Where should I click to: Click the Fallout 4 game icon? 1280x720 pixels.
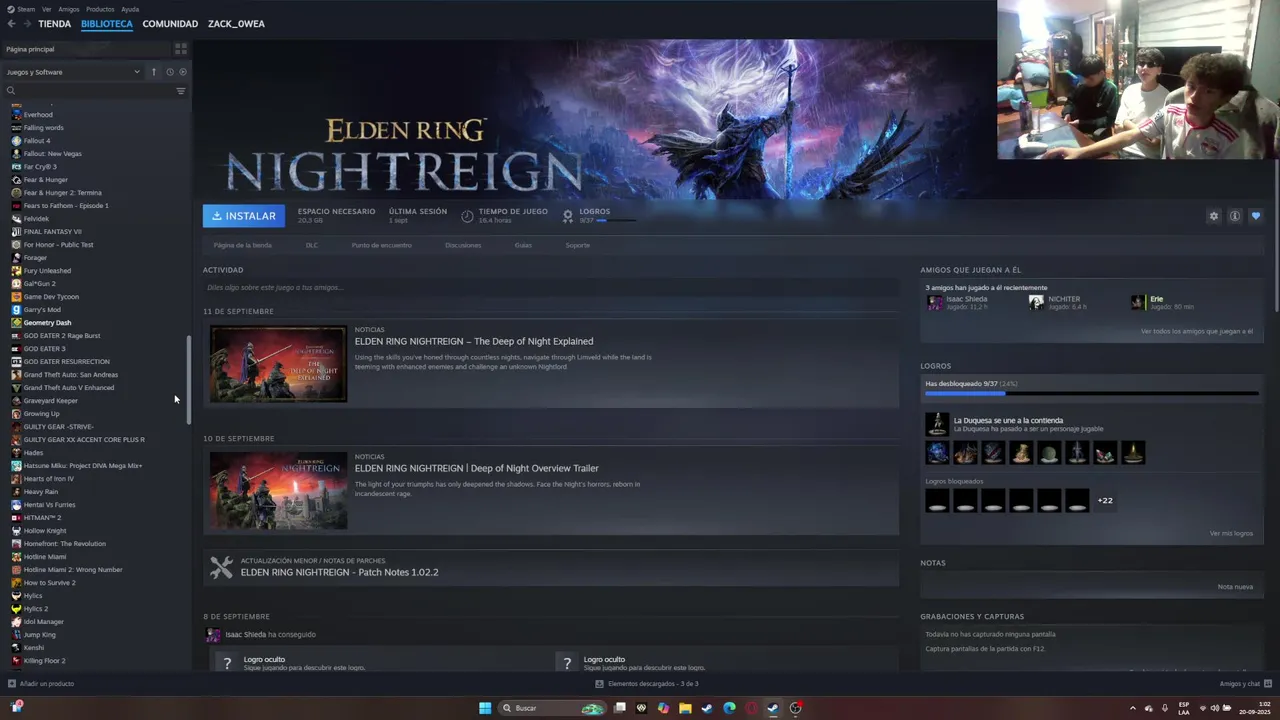[16, 141]
